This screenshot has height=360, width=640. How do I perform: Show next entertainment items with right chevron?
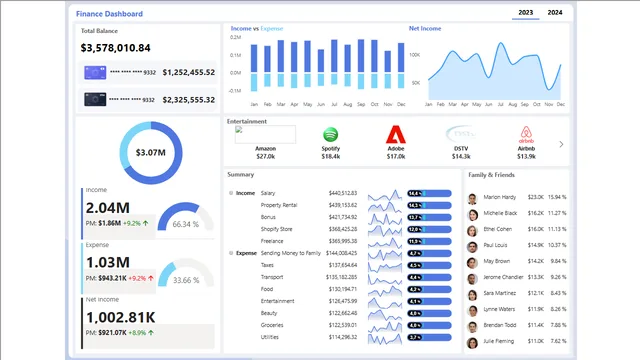(561, 144)
